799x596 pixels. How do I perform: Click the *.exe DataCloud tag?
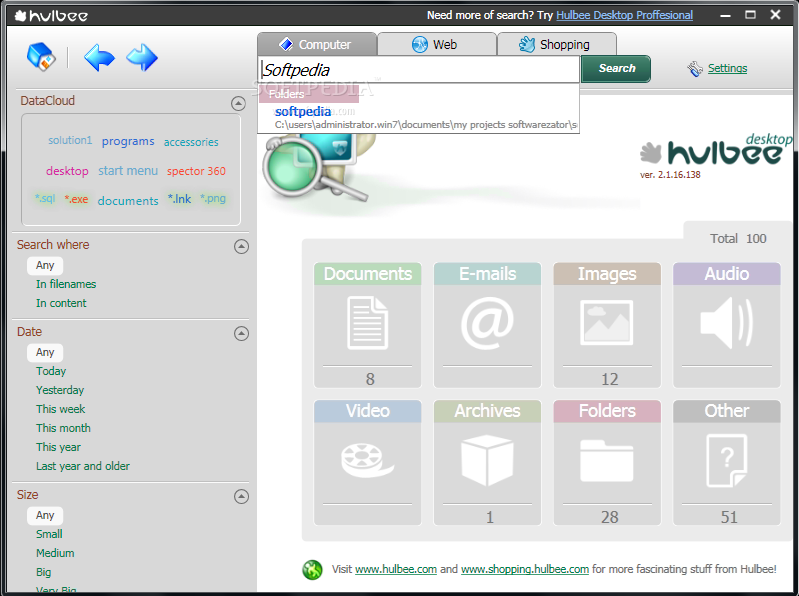point(76,199)
